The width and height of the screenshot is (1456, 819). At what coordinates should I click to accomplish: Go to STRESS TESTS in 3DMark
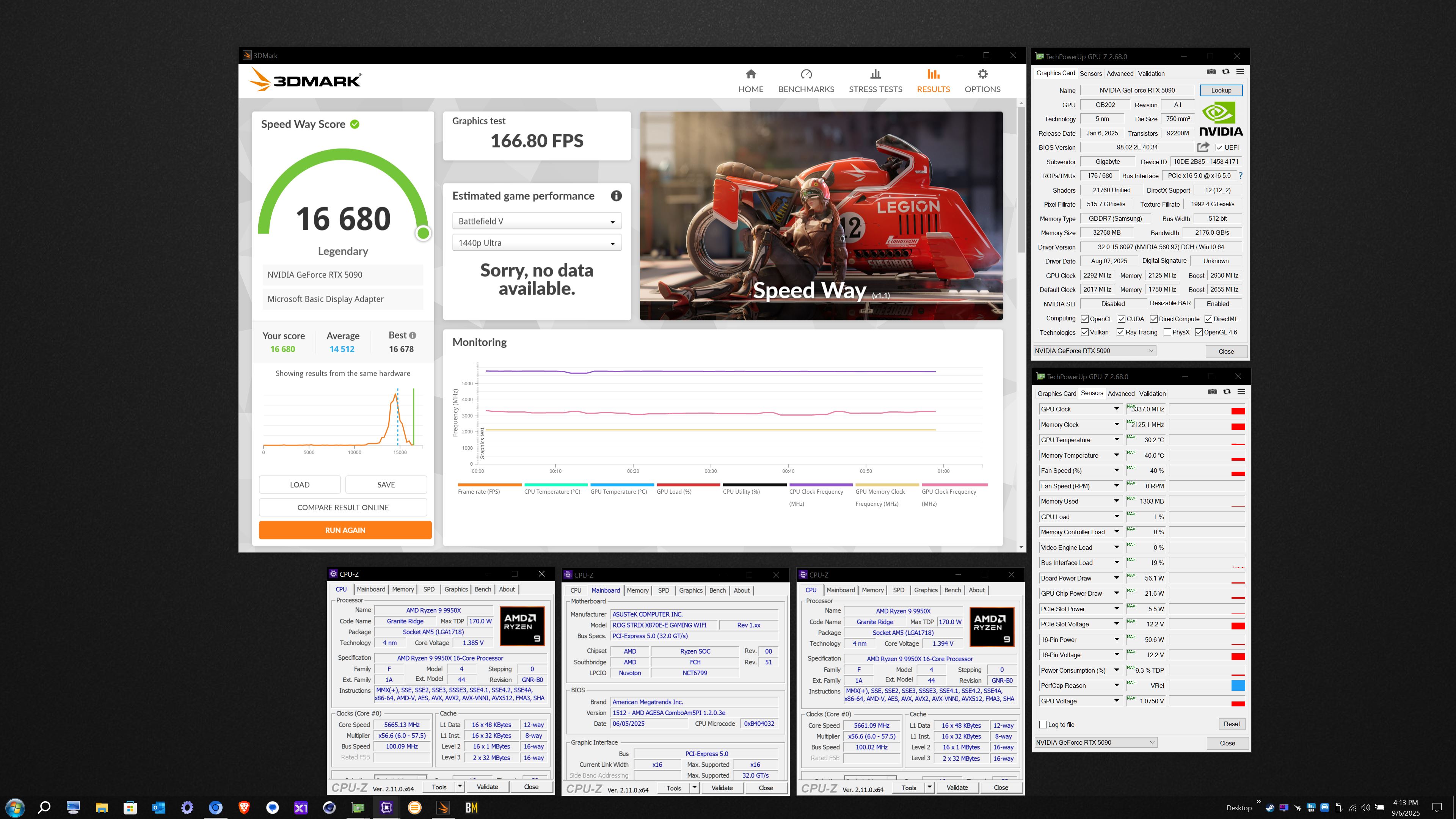(875, 81)
